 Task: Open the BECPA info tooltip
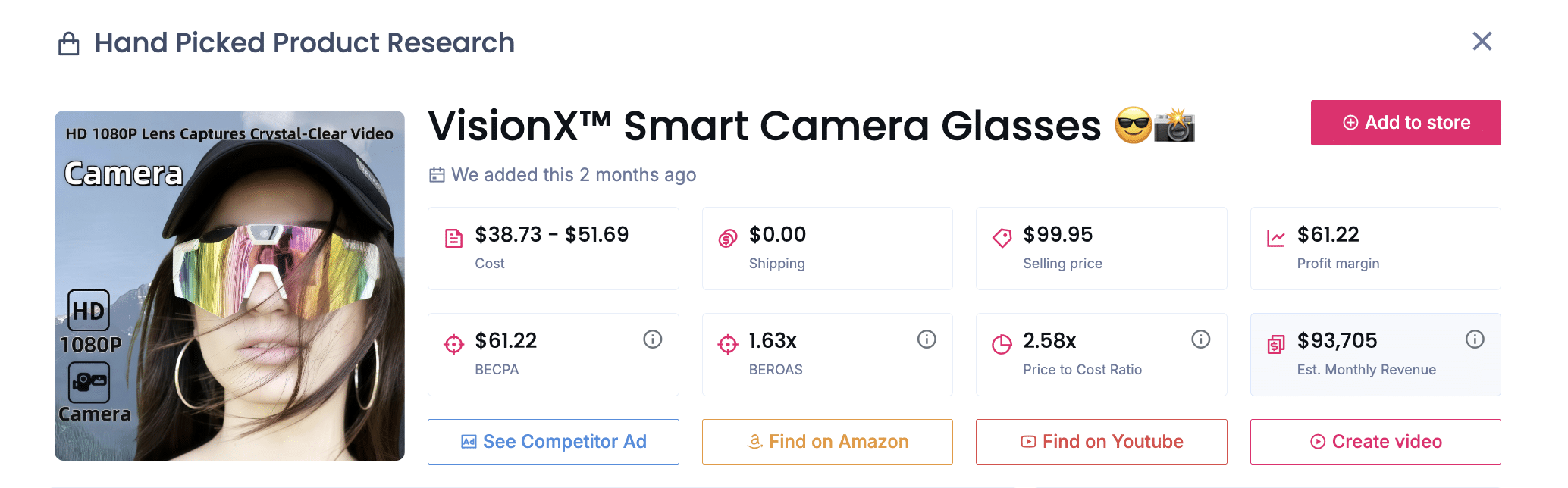point(652,340)
